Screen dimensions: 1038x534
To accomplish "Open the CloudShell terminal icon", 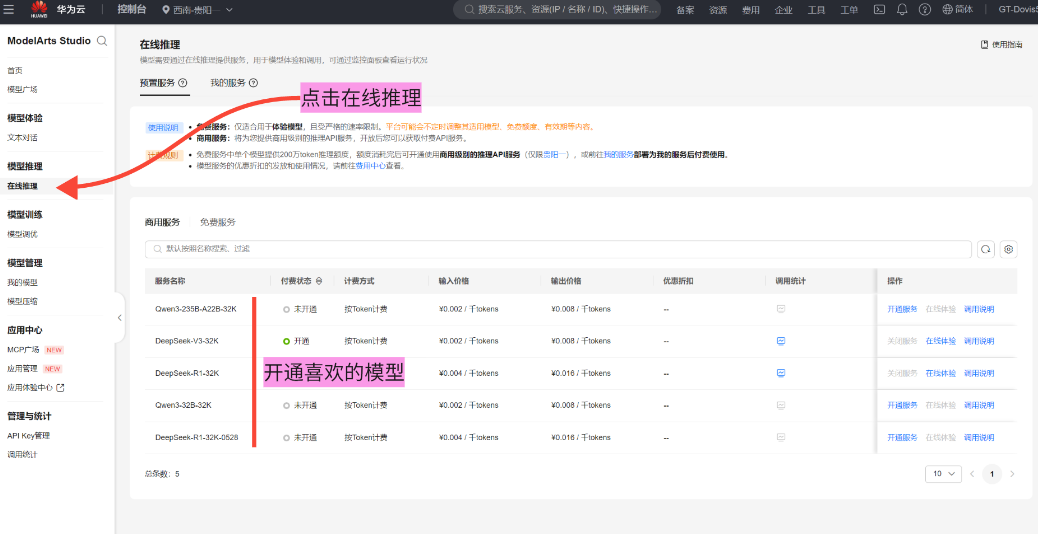I will point(879,9).
